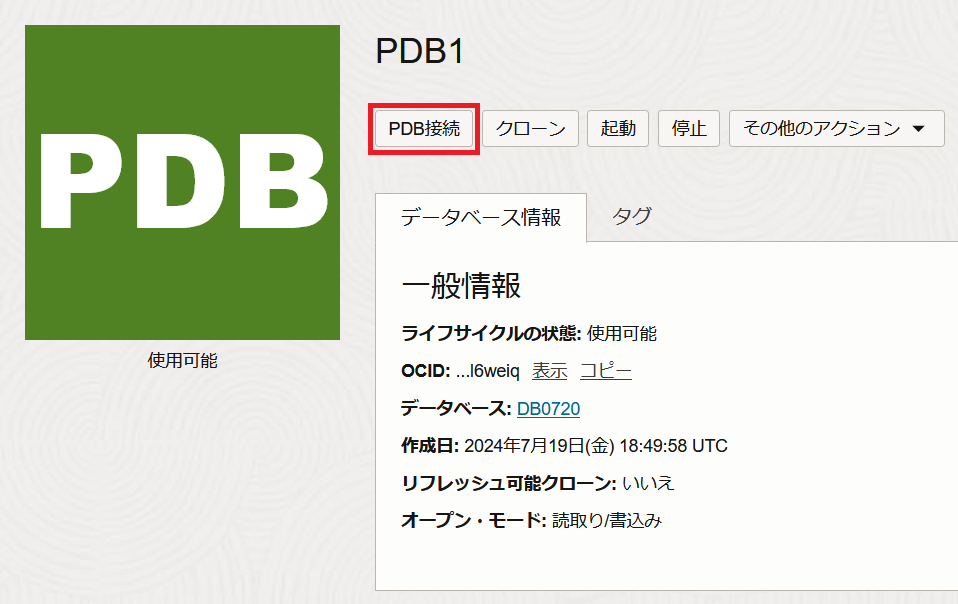Stop the PDB with 停止 button

(689, 129)
